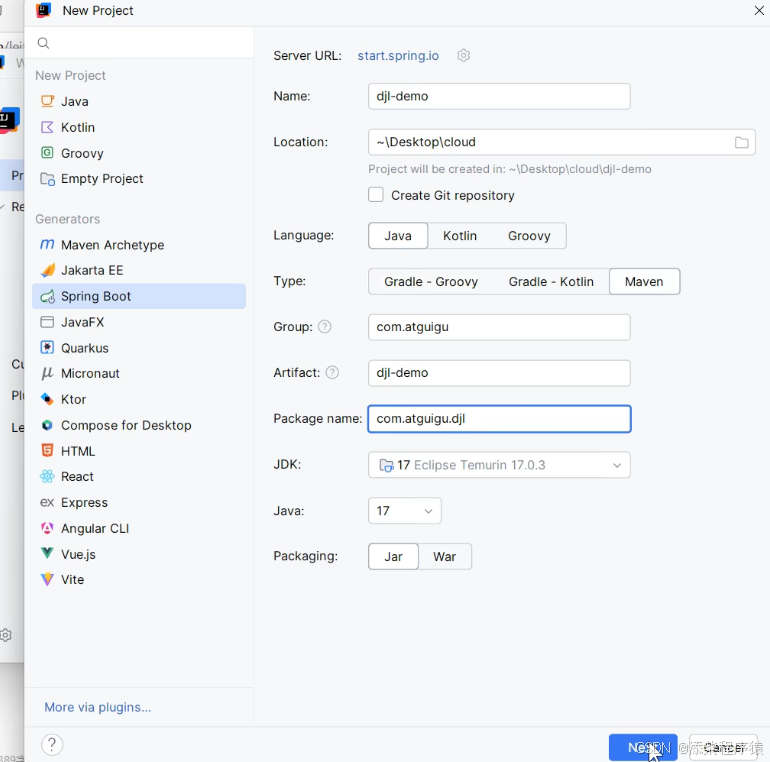Click the "Spring Boot" list row
770x762 pixels.
pyautogui.click(x=139, y=296)
